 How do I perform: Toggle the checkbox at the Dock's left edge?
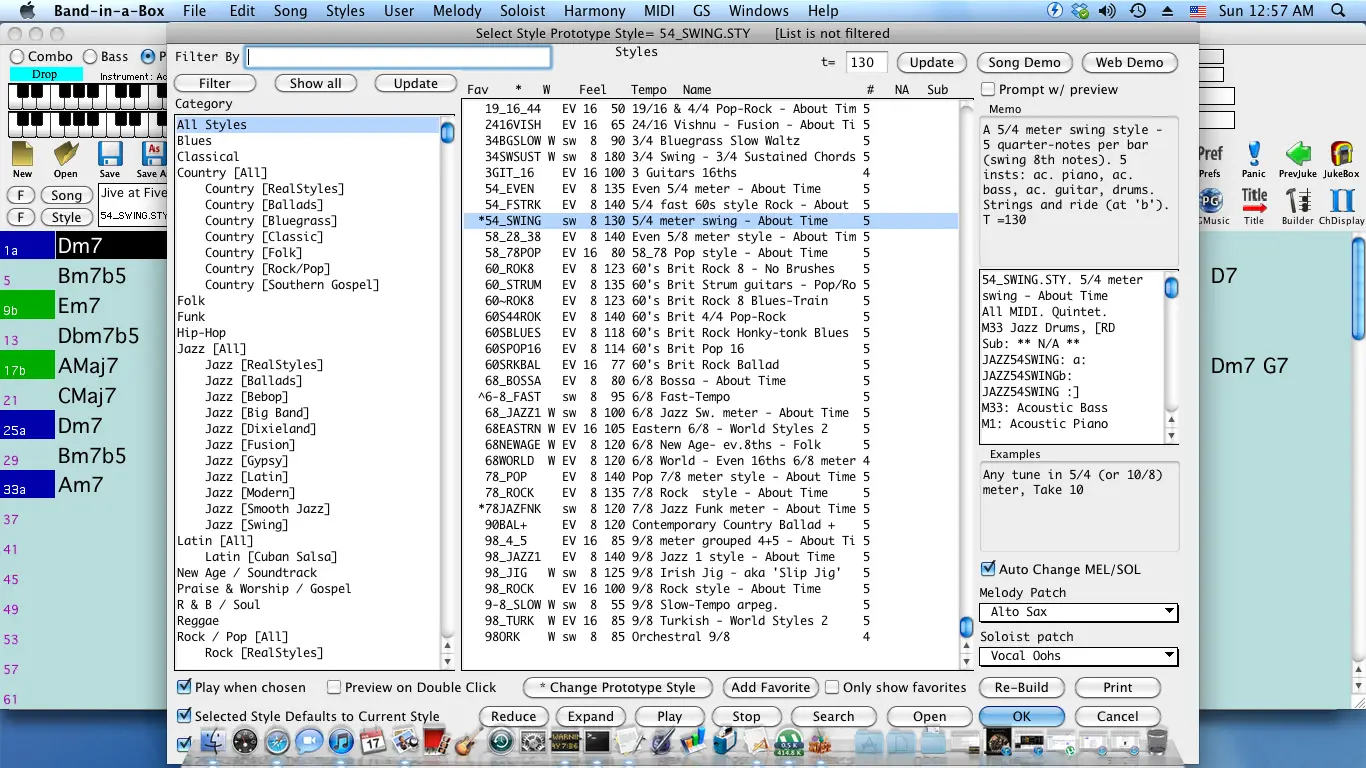184,744
